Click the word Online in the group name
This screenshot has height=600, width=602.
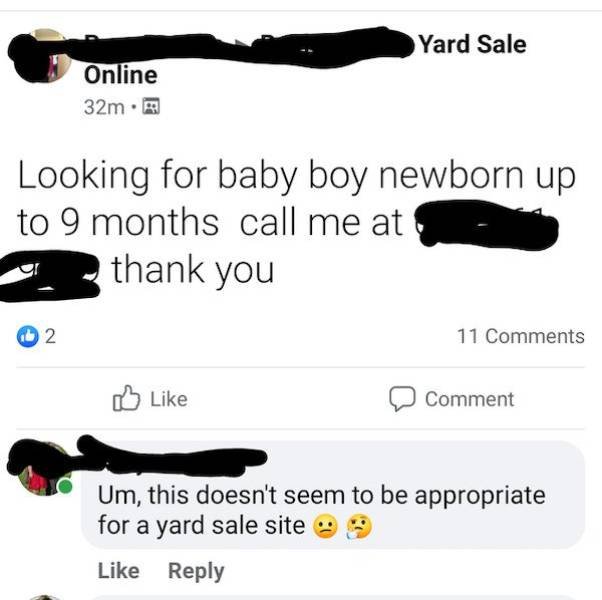click(121, 75)
